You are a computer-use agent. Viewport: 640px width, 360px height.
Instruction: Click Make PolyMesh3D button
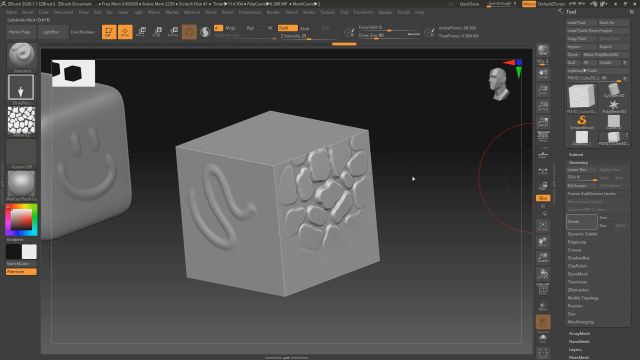point(605,54)
